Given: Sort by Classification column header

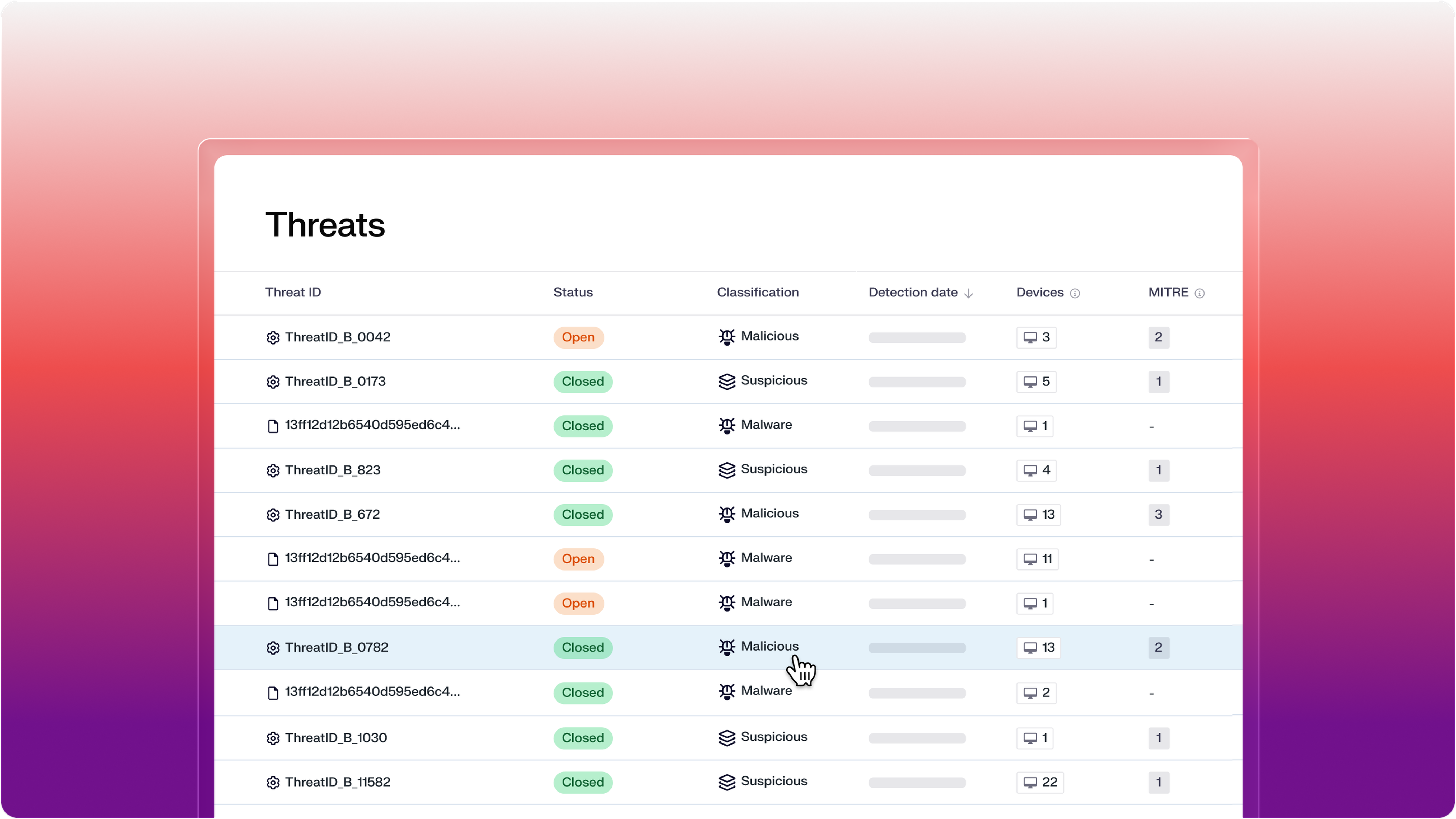Looking at the screenshot, I should pyautogui.click(x=757, y=293).
